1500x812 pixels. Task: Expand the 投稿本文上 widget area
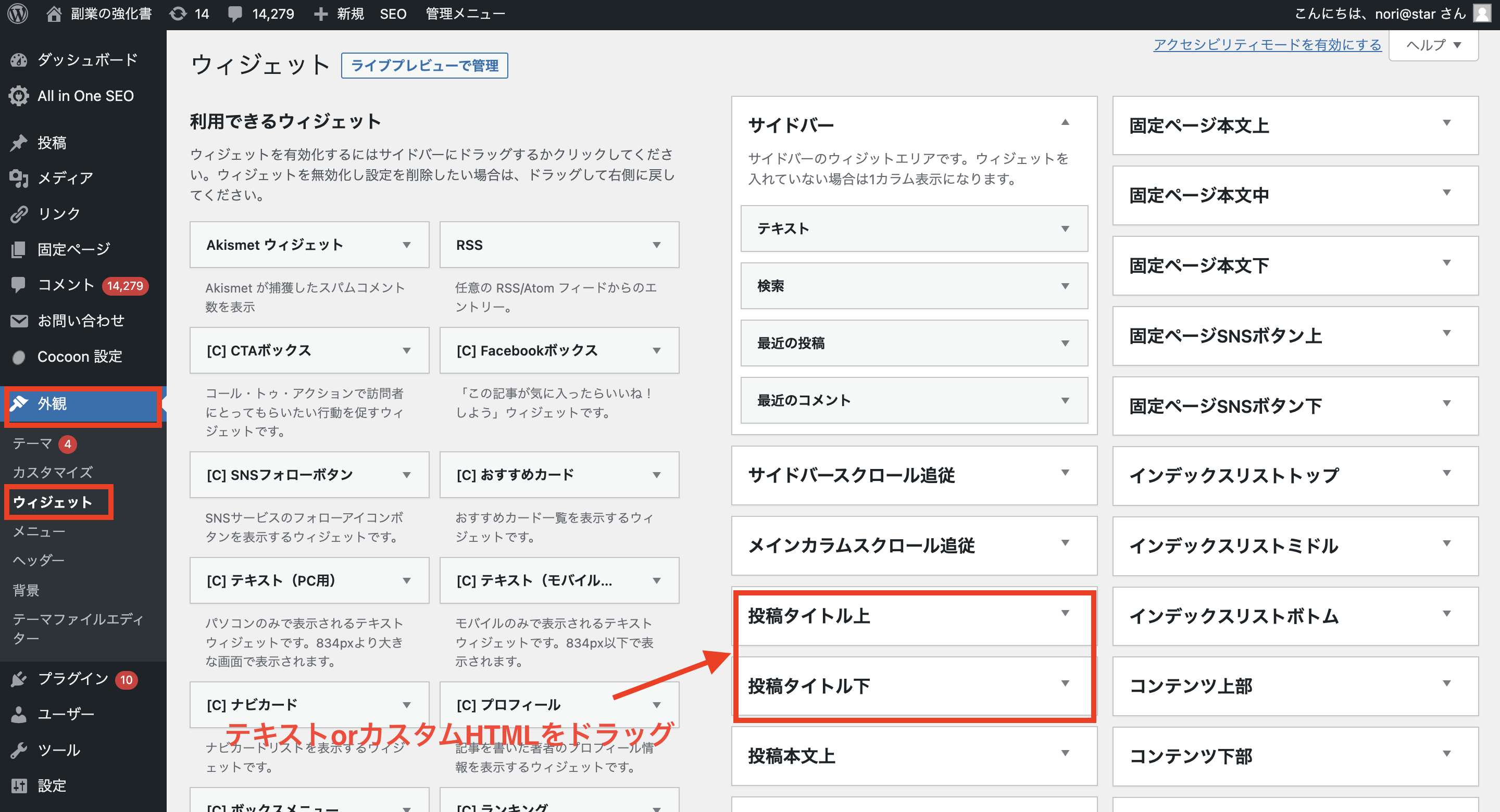pos(1065,753)
